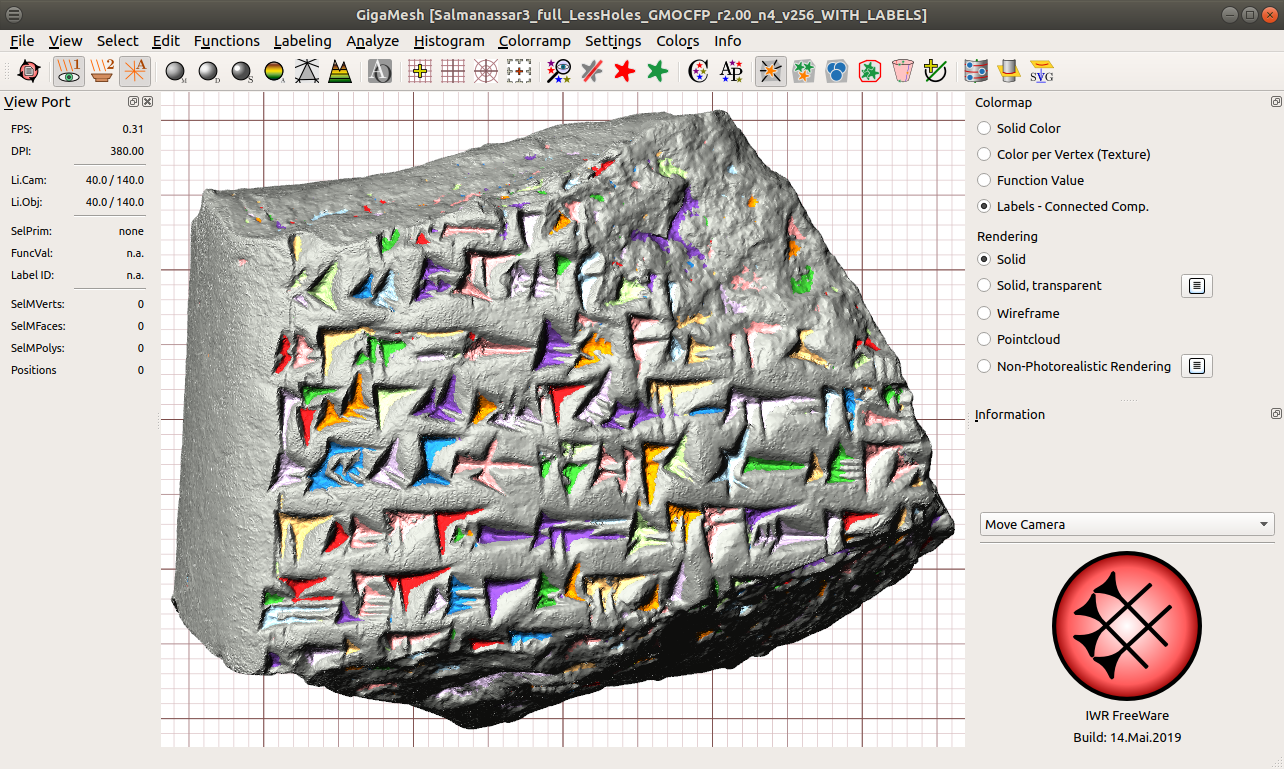The width and height of the screenshot is (1284, 769).
Task: Open Solid, transparent settings button
Action: pos(1197,286)
